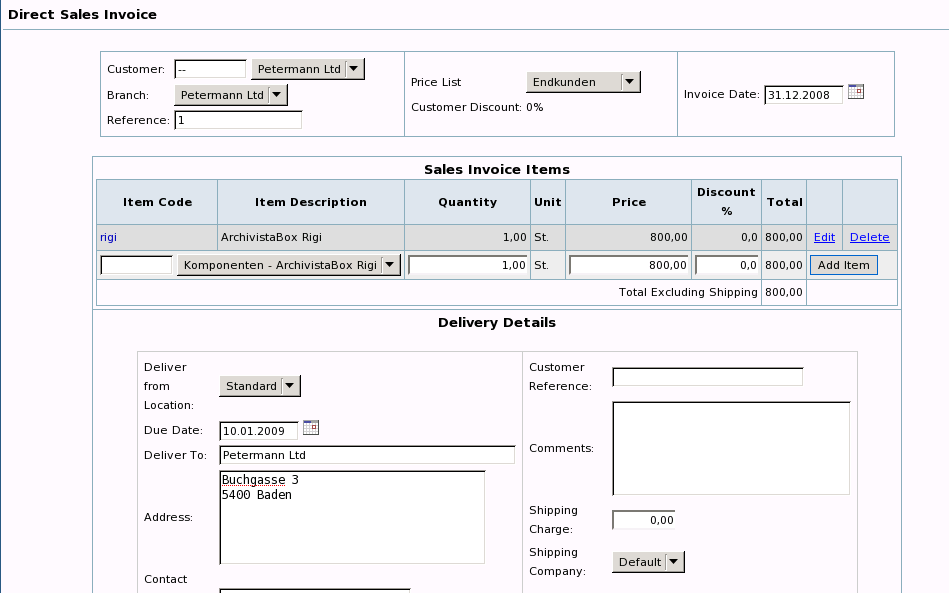
Task: Click into the Address text area
Action: click(352, 517)
